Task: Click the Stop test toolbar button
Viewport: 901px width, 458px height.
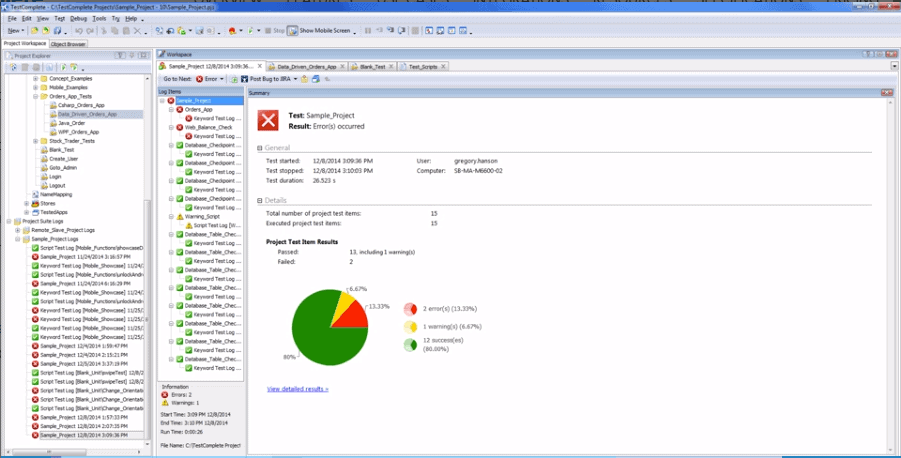Action: pos(274,30)
